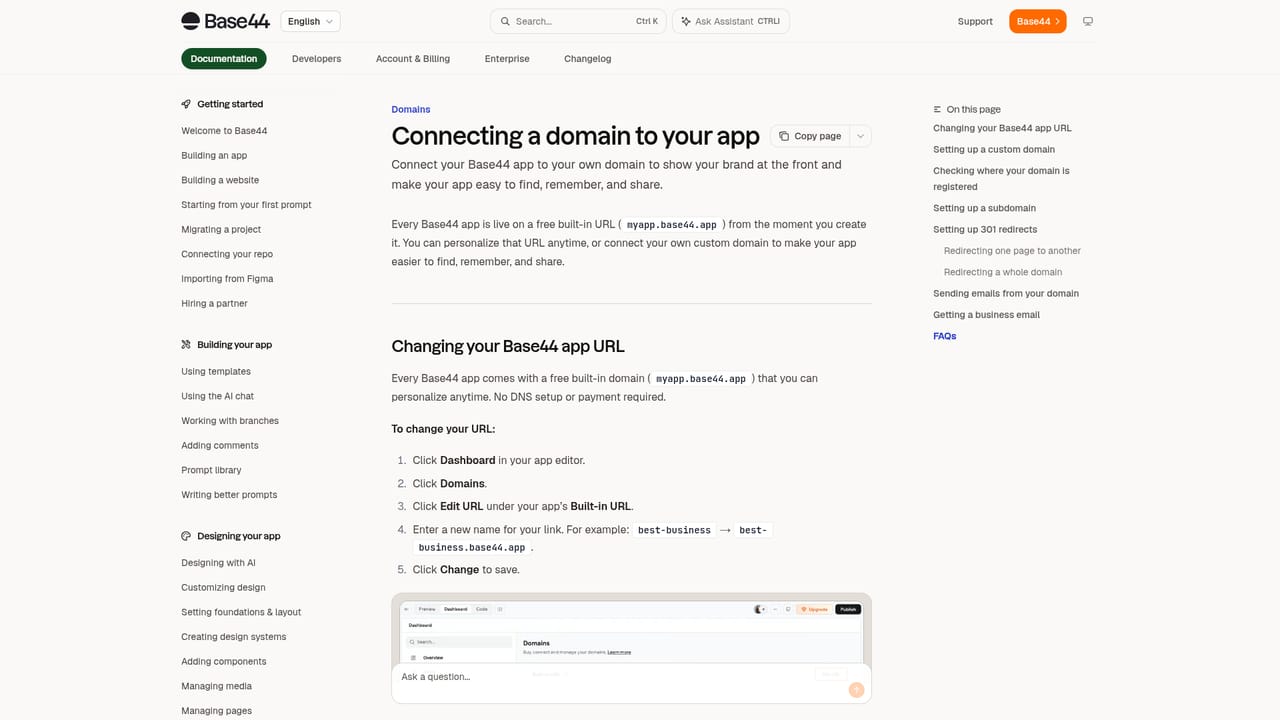Toggle the theme monitor icon
The width and height of the screenshot is (1280, 720).
[x=1088, y=21]
